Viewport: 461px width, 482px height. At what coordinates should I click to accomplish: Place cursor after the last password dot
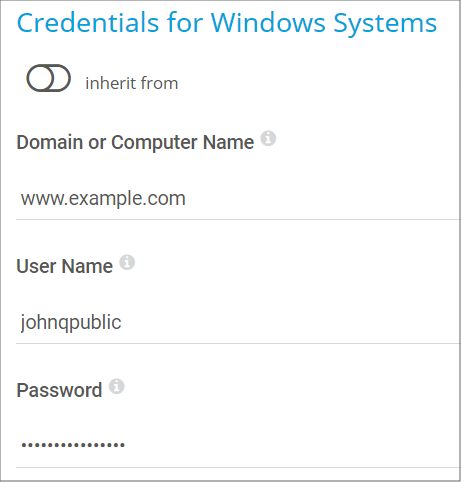click(125, 445)
